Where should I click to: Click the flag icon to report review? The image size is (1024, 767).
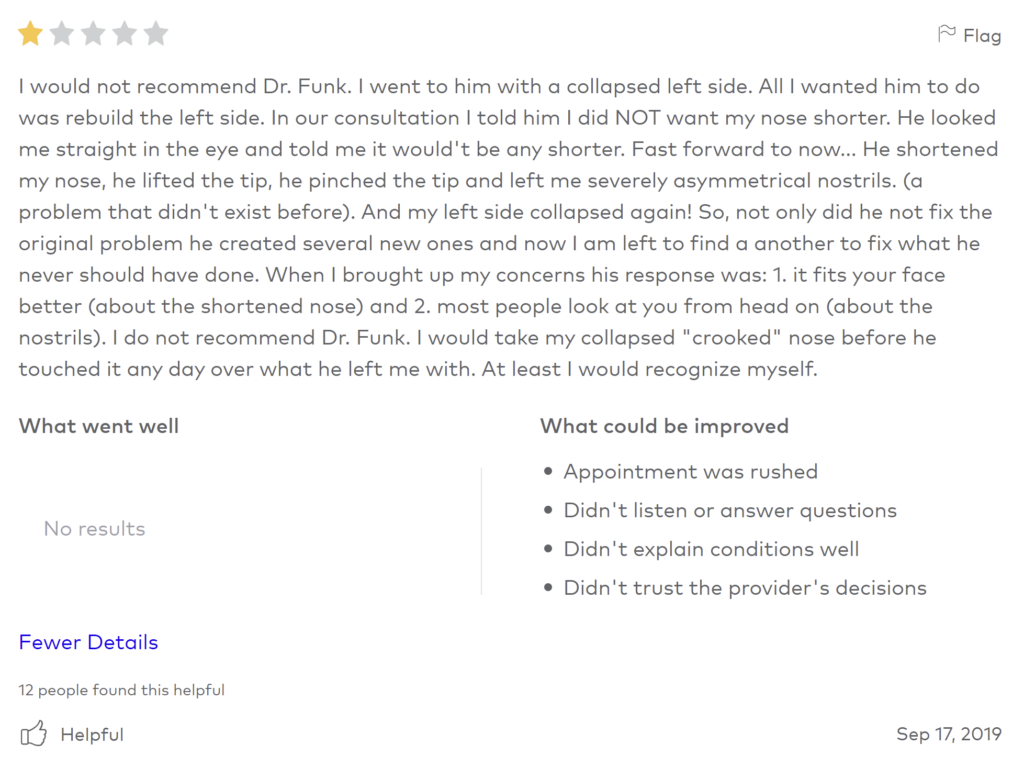coord(946,34)
